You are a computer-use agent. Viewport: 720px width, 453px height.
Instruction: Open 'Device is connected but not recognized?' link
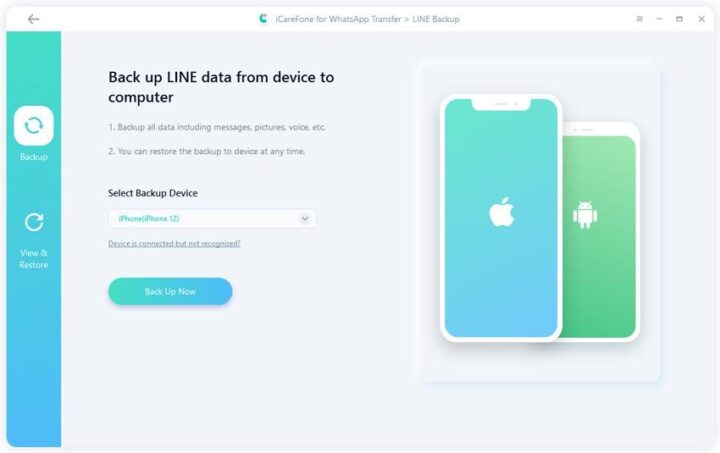[174, 243]
